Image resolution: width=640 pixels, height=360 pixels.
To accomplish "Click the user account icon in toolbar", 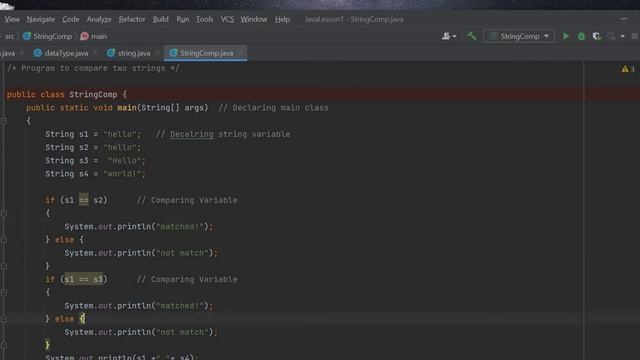I will tap(446, 36).
